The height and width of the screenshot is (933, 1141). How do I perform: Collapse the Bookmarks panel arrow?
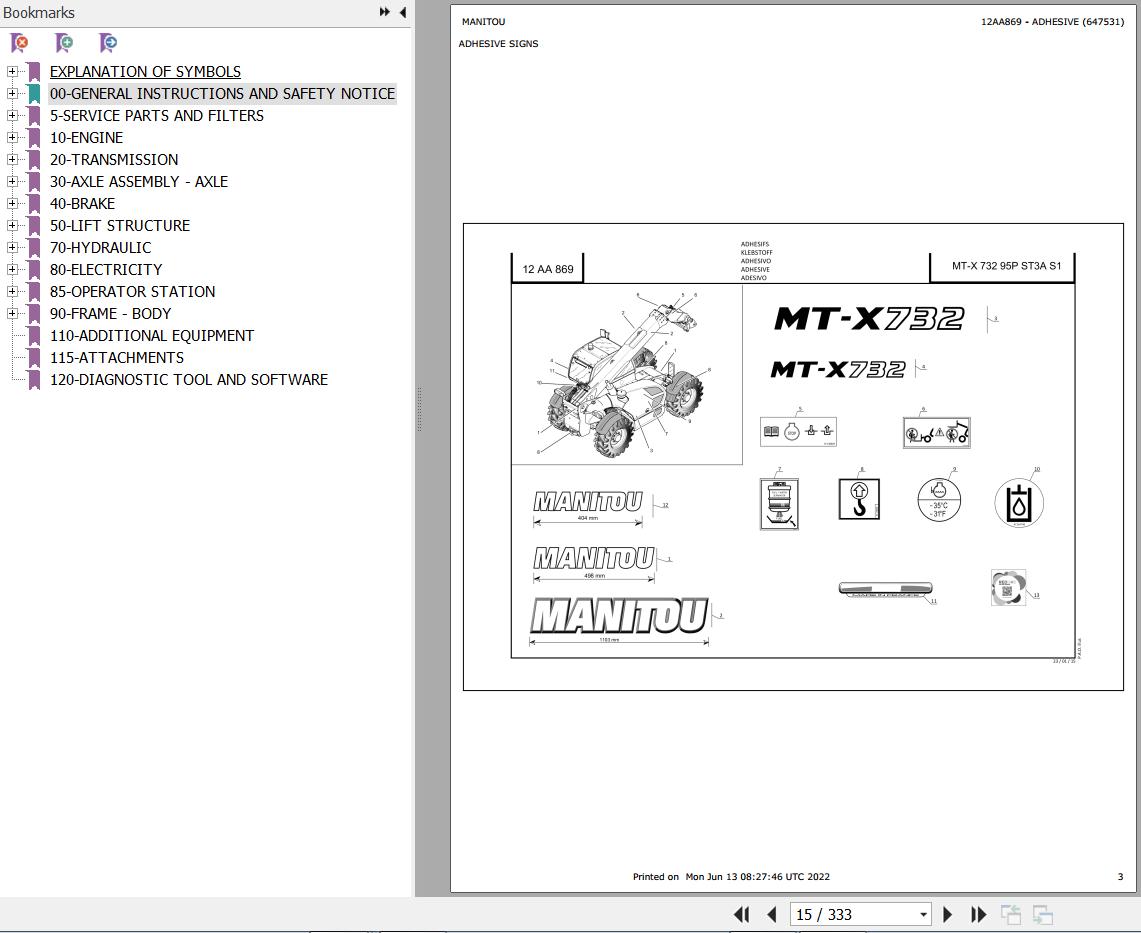coord(402,12)
